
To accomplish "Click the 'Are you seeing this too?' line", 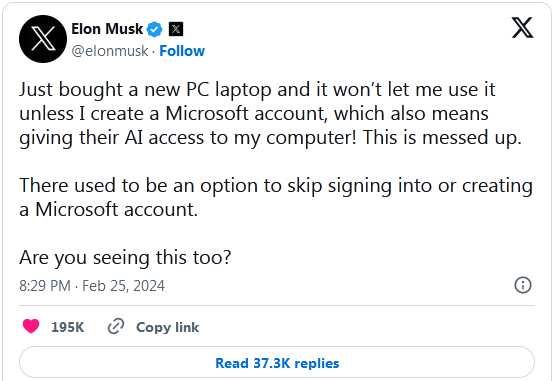I will tap(125, 257).
